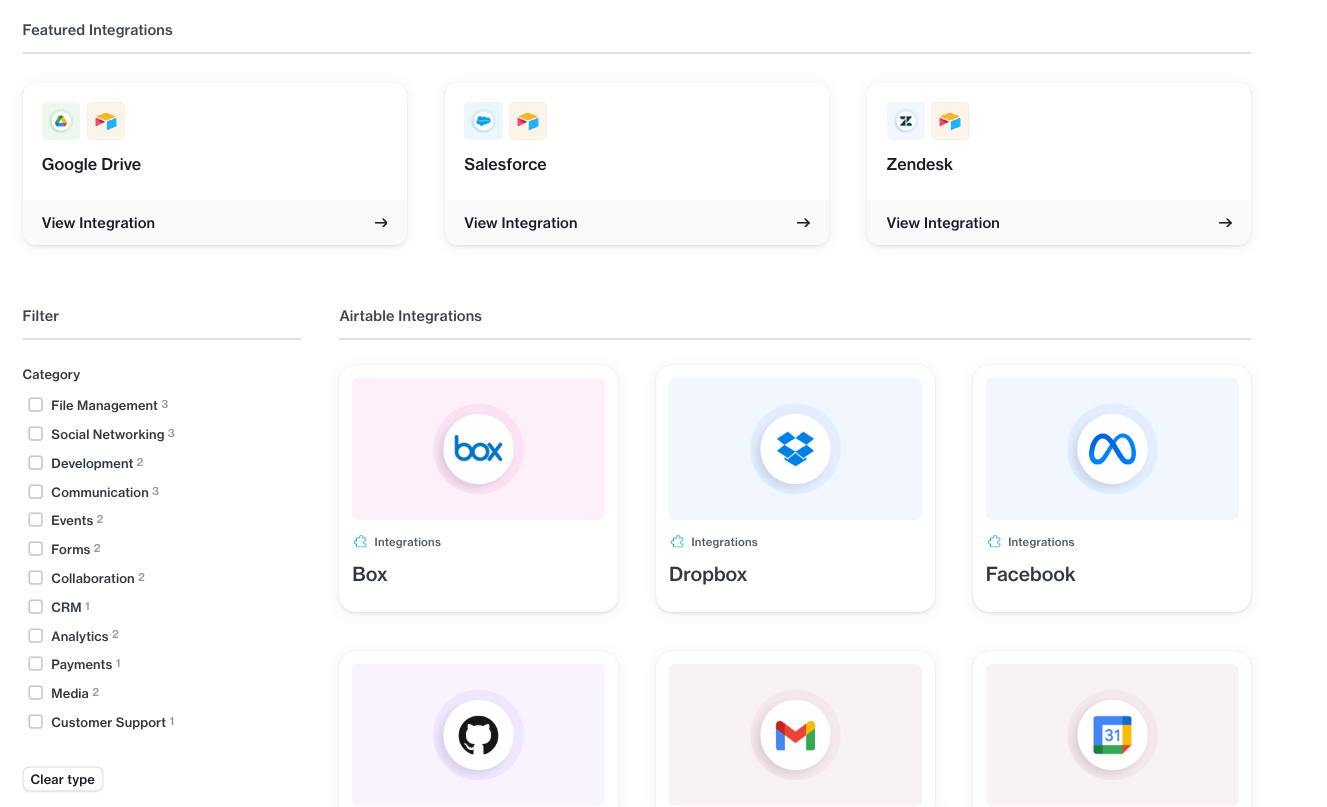Tick the Analytics category checkbox

tap(36, 636)
